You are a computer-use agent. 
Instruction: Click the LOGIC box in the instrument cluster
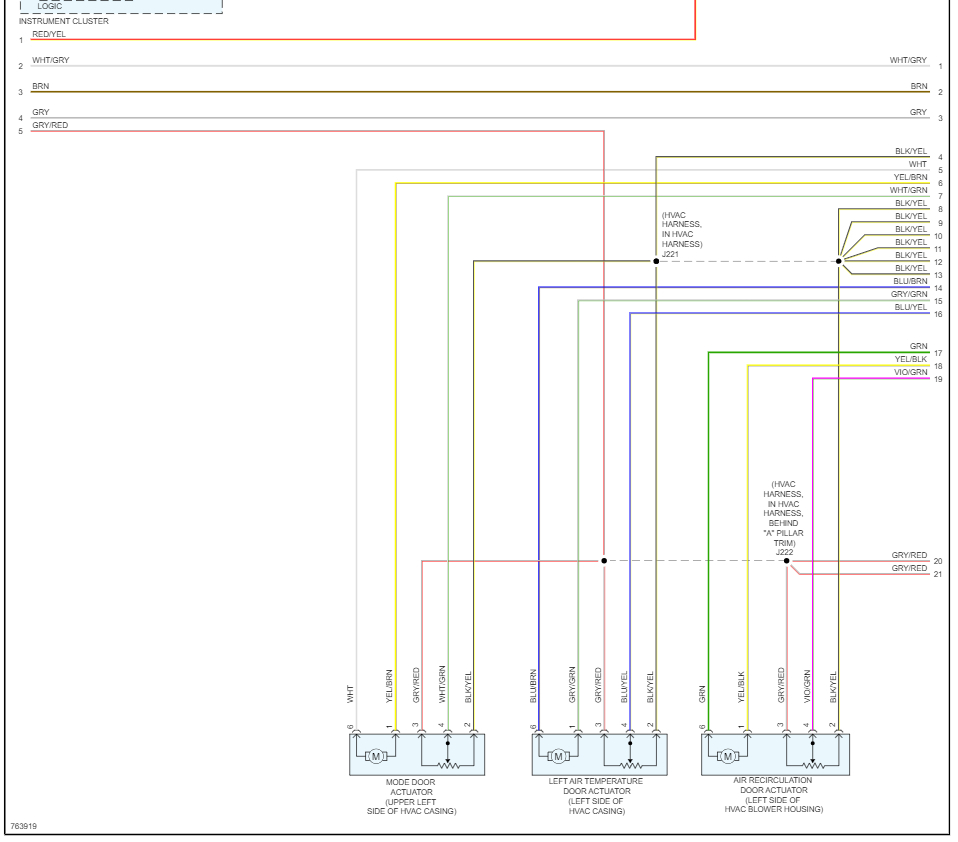click(x=122, y=6)
